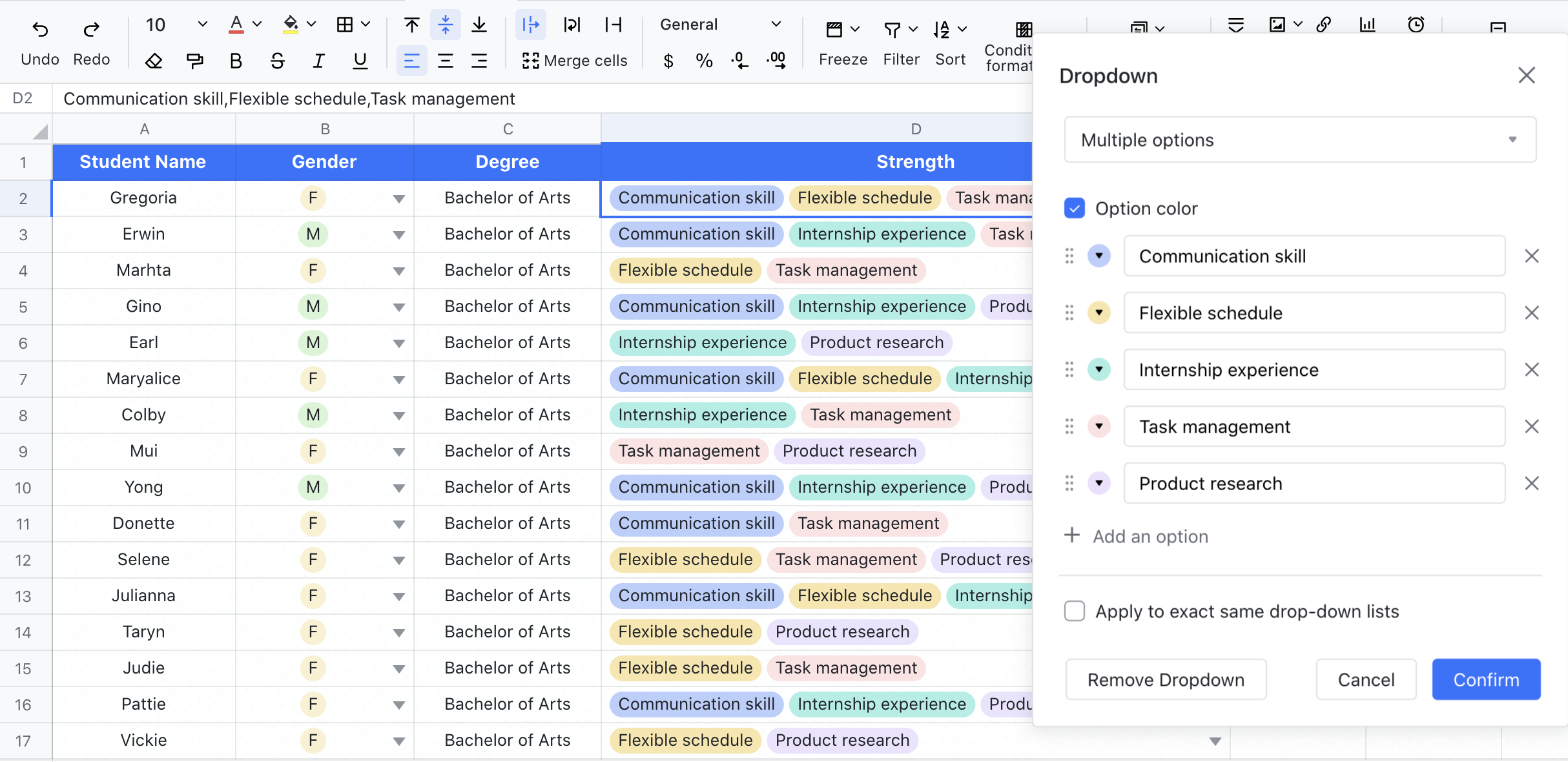This screenshot has height=762, width=1568.
Task: Toggle Italic formatting
Action: point(318,61)
